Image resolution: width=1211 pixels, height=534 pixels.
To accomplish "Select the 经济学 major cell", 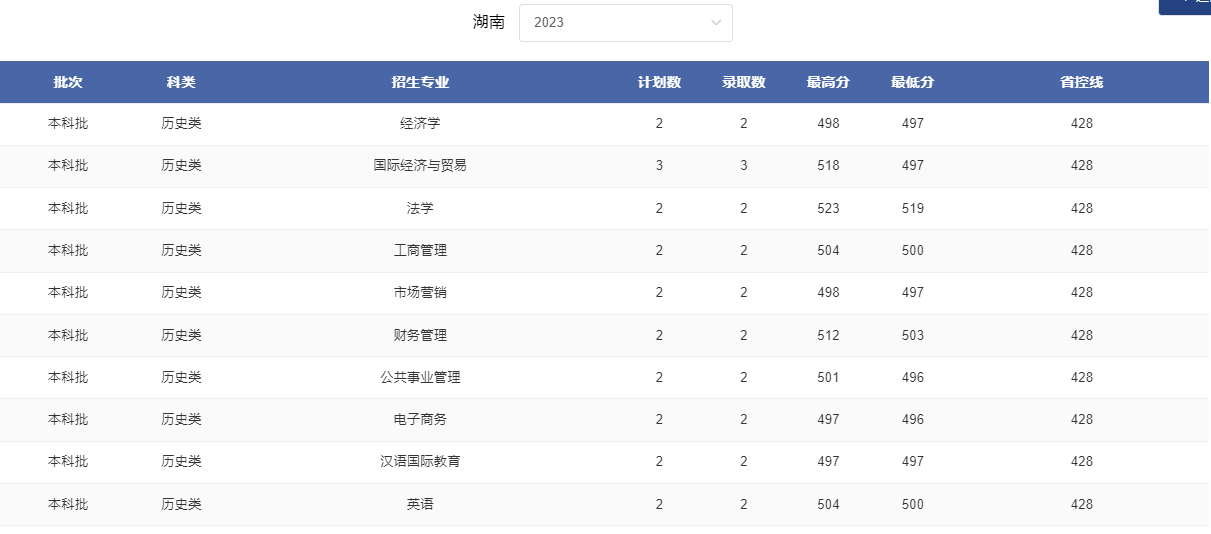I will pyautogui.click(x=420, y=124).
